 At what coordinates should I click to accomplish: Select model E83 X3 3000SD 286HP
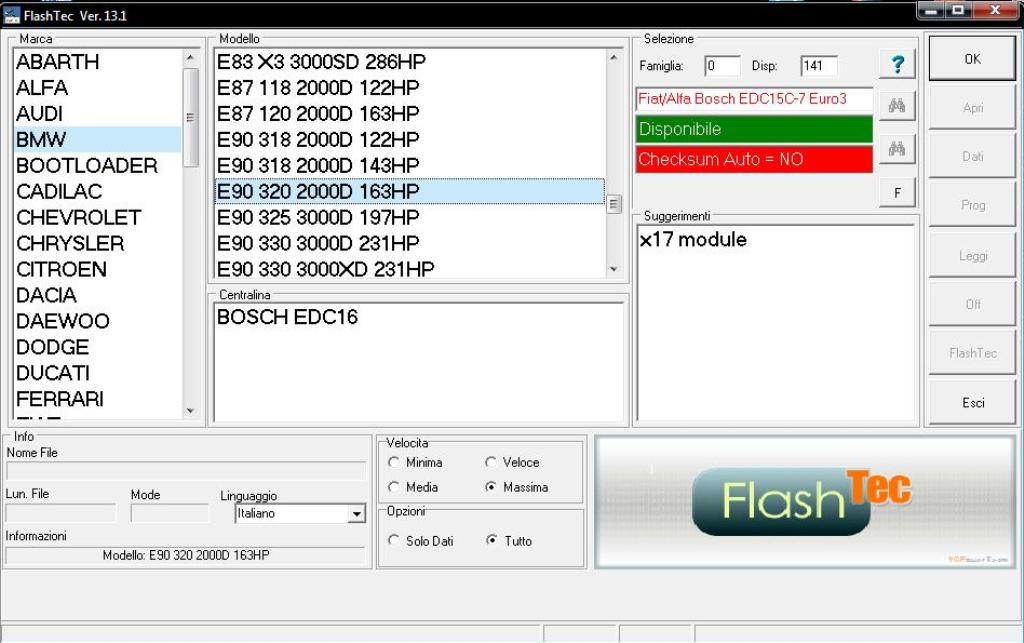[x=409, y=62]
